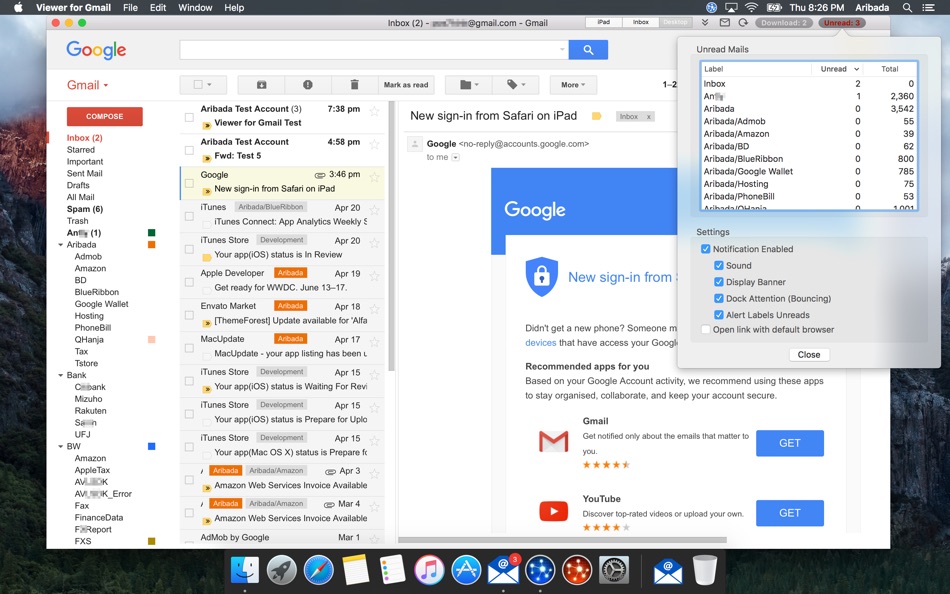
Task: Star the Fwd: Test 5 email
Action: click(x=374, y=144)
